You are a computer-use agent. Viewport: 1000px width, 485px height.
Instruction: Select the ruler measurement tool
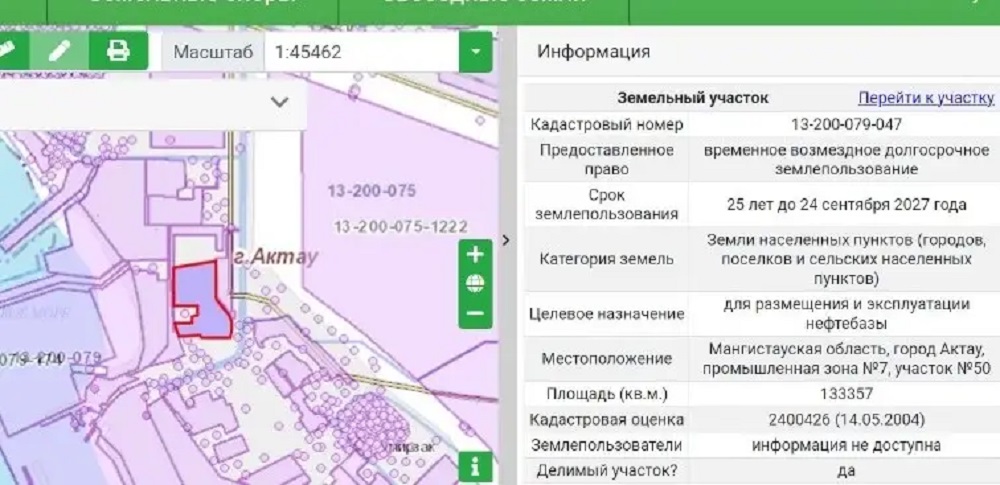[x=8, y=50]
